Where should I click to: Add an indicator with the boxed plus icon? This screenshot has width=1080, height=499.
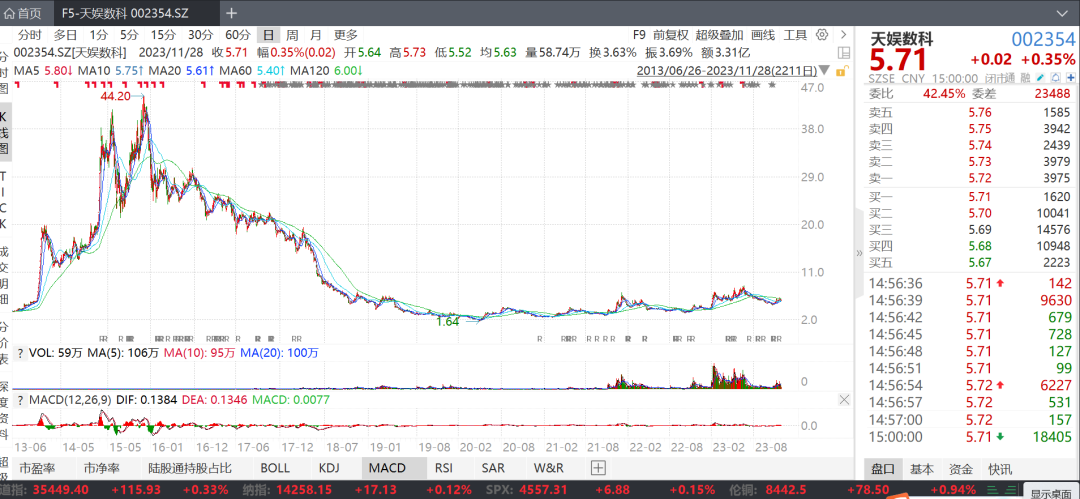click(599, 468)
